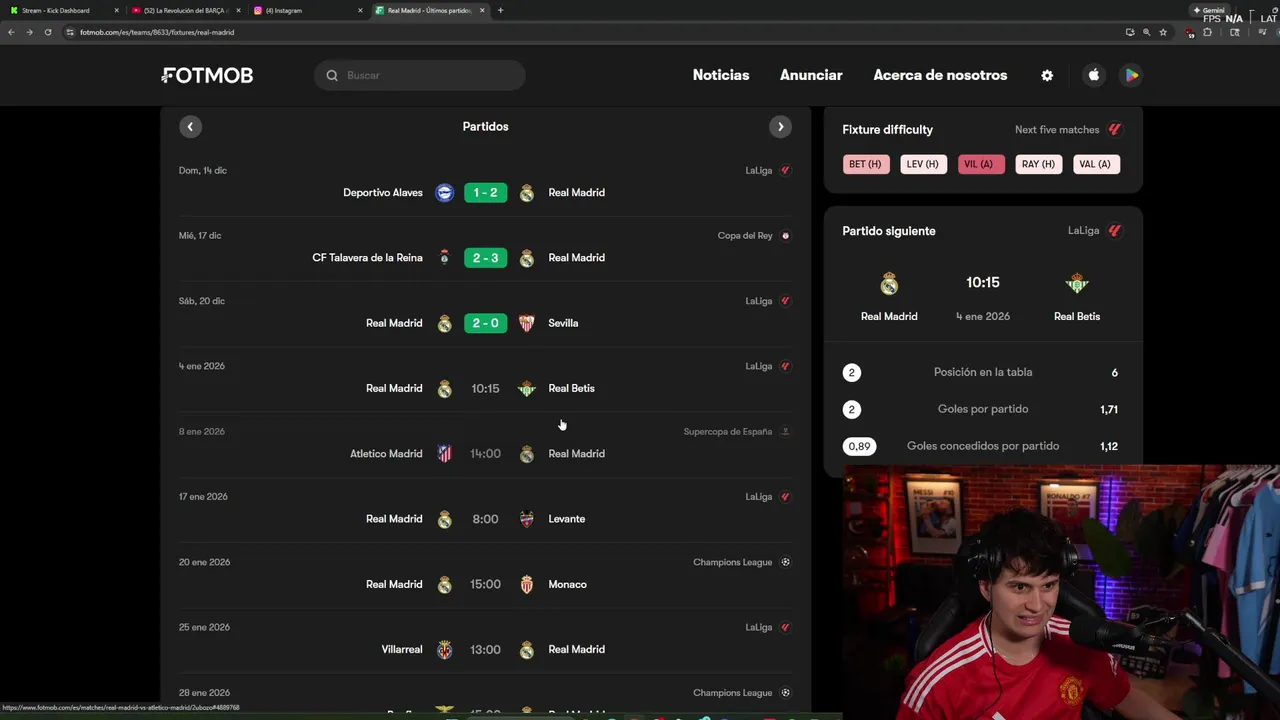Screen dimensions: 1280x720
Task: Click 'Copa del Rey' competition label
Action: 745,236
